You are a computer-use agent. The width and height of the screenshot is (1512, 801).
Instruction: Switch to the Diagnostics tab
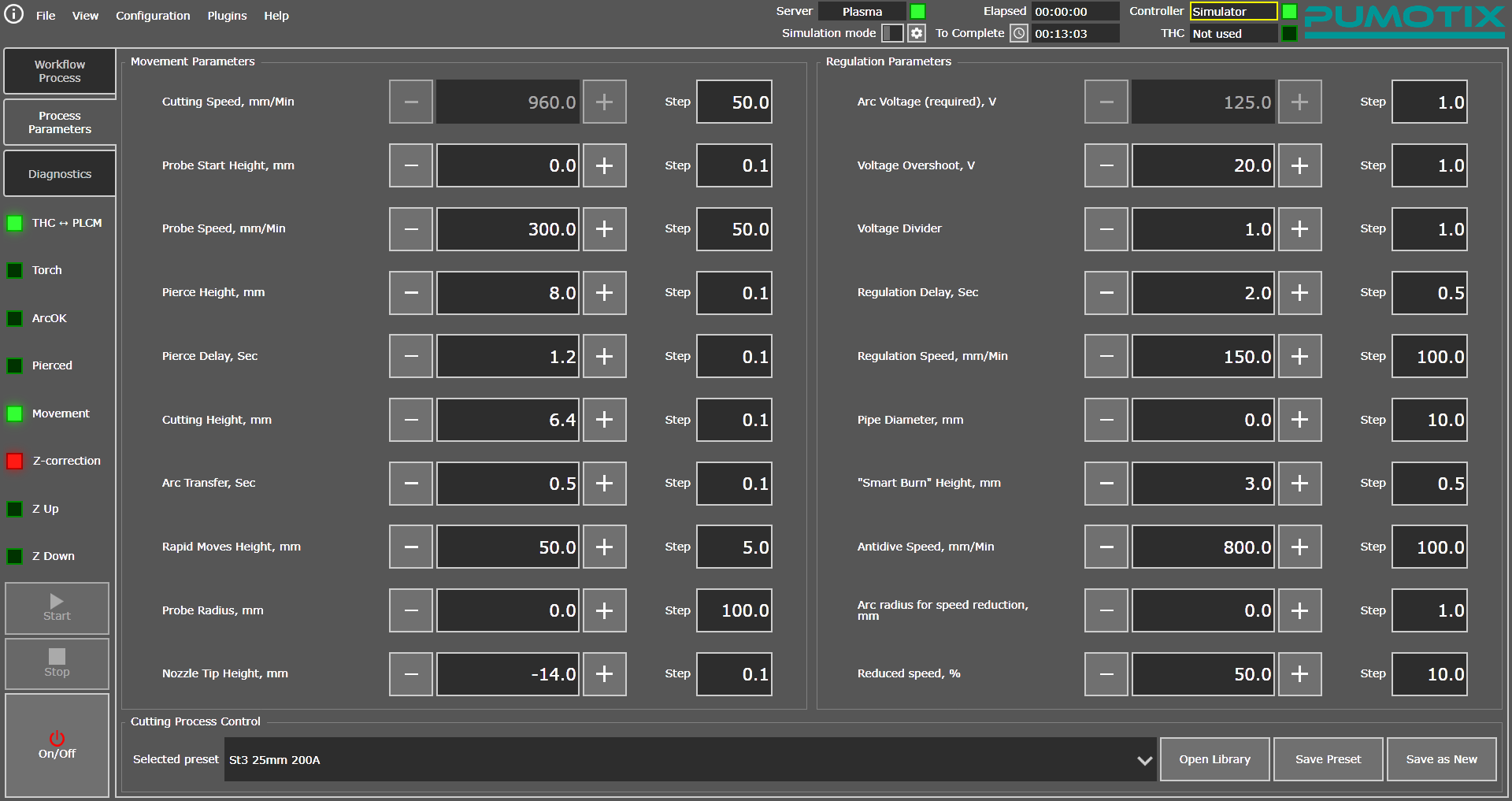click(60, 174)
